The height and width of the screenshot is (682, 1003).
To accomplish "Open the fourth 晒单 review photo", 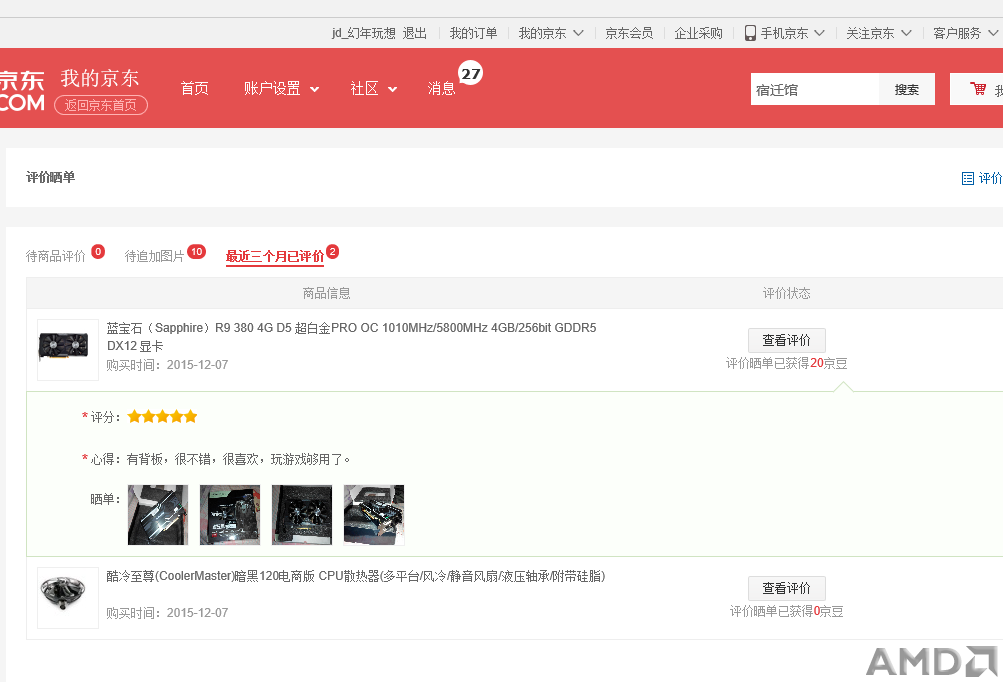I will pos(374,515).
